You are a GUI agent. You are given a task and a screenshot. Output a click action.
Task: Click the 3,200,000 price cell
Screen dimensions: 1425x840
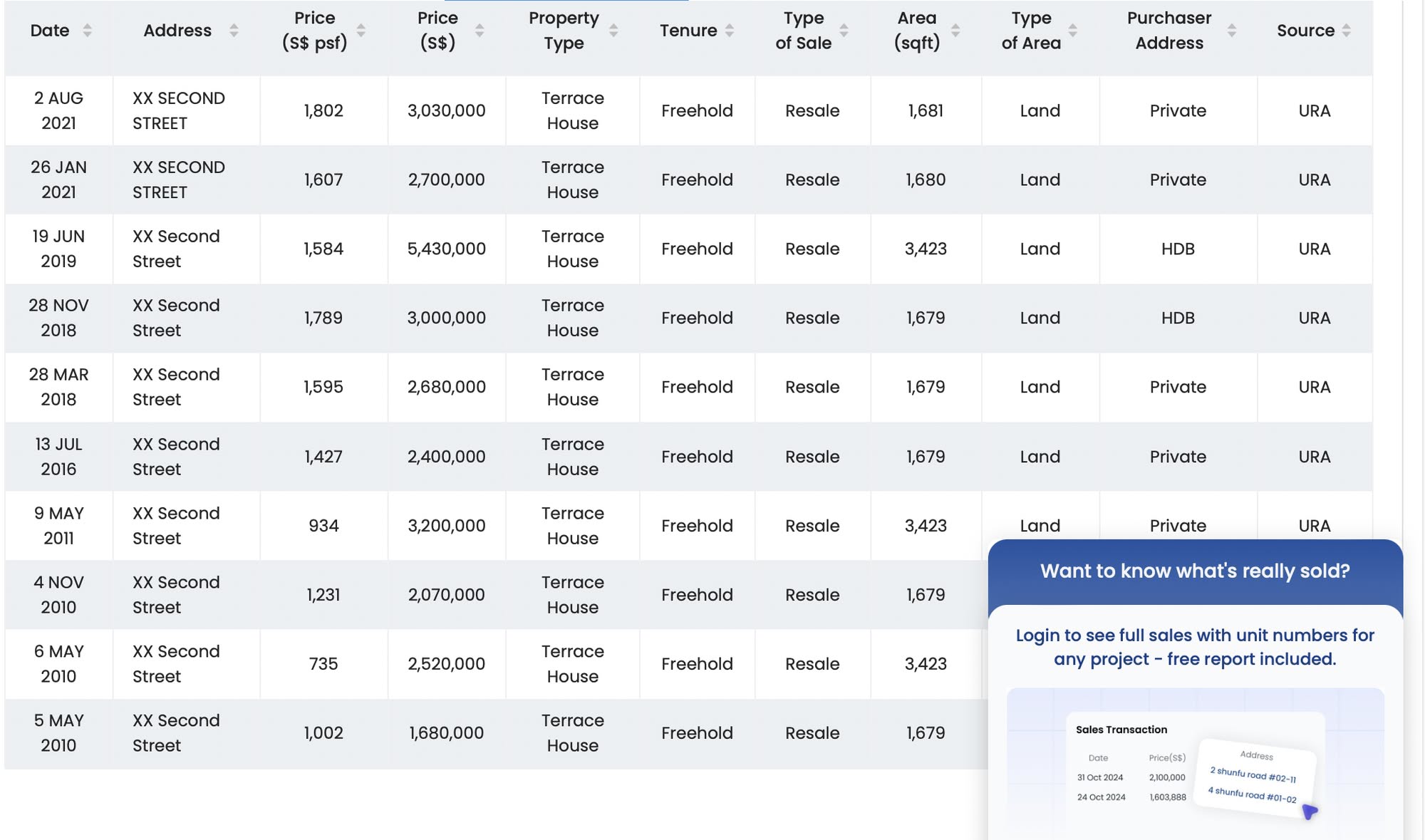[x=447, y=526]
